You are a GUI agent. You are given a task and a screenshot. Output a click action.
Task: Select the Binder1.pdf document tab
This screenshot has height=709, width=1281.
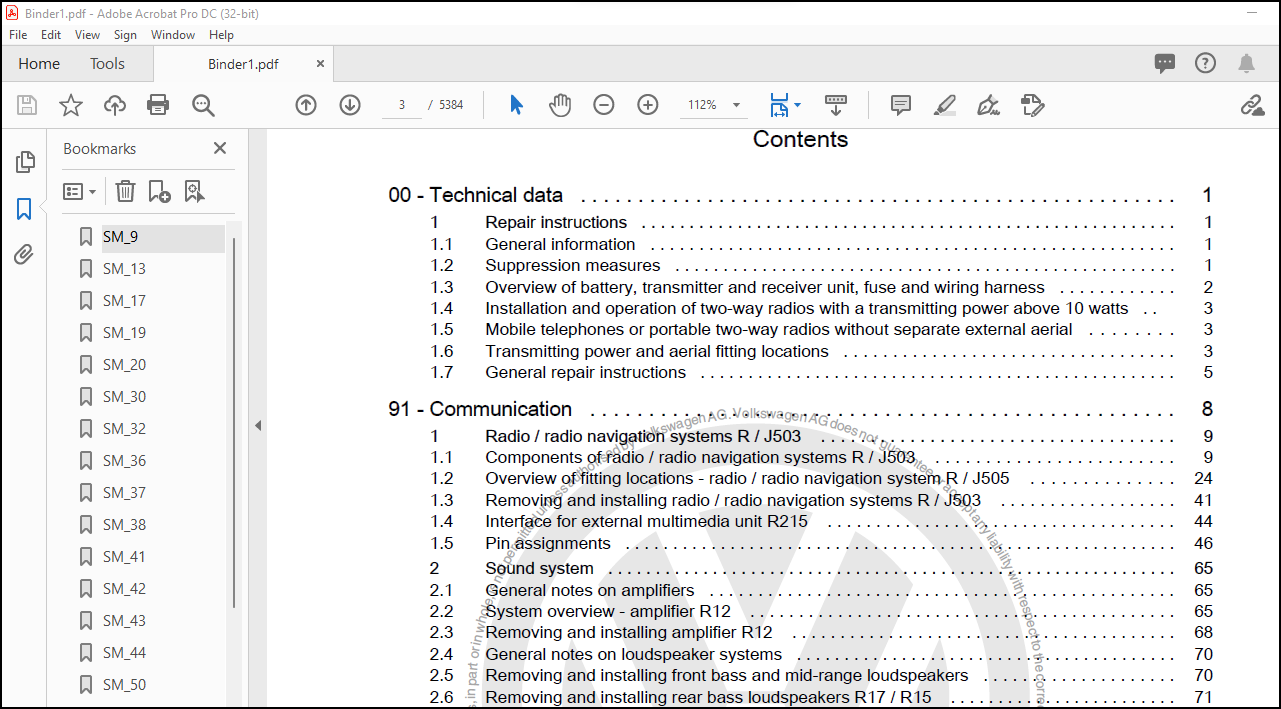point(243,64)
